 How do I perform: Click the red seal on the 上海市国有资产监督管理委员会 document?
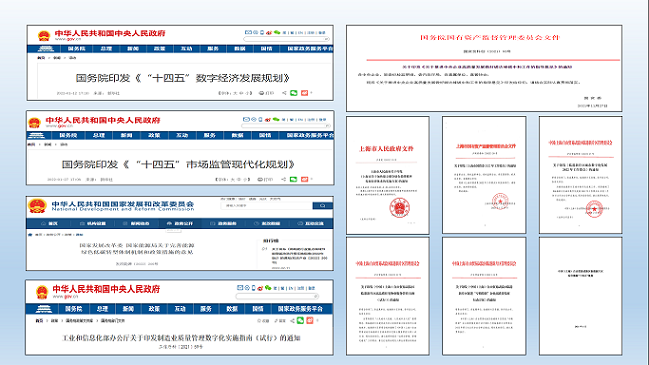(500, 201)
